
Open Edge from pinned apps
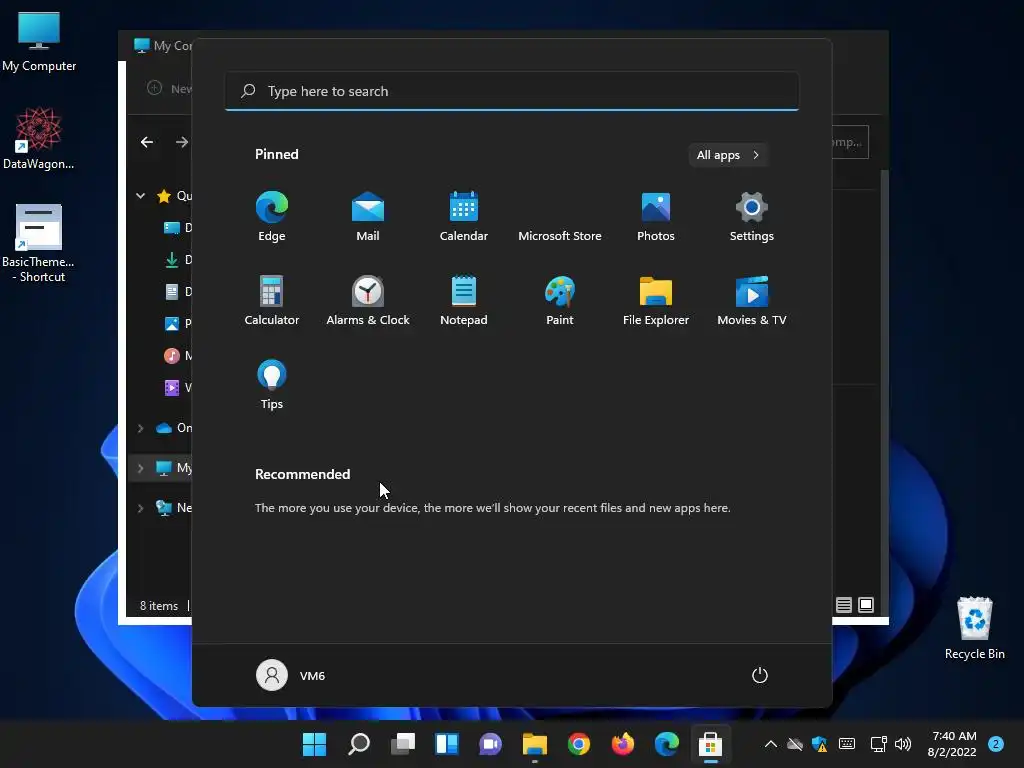272,216
